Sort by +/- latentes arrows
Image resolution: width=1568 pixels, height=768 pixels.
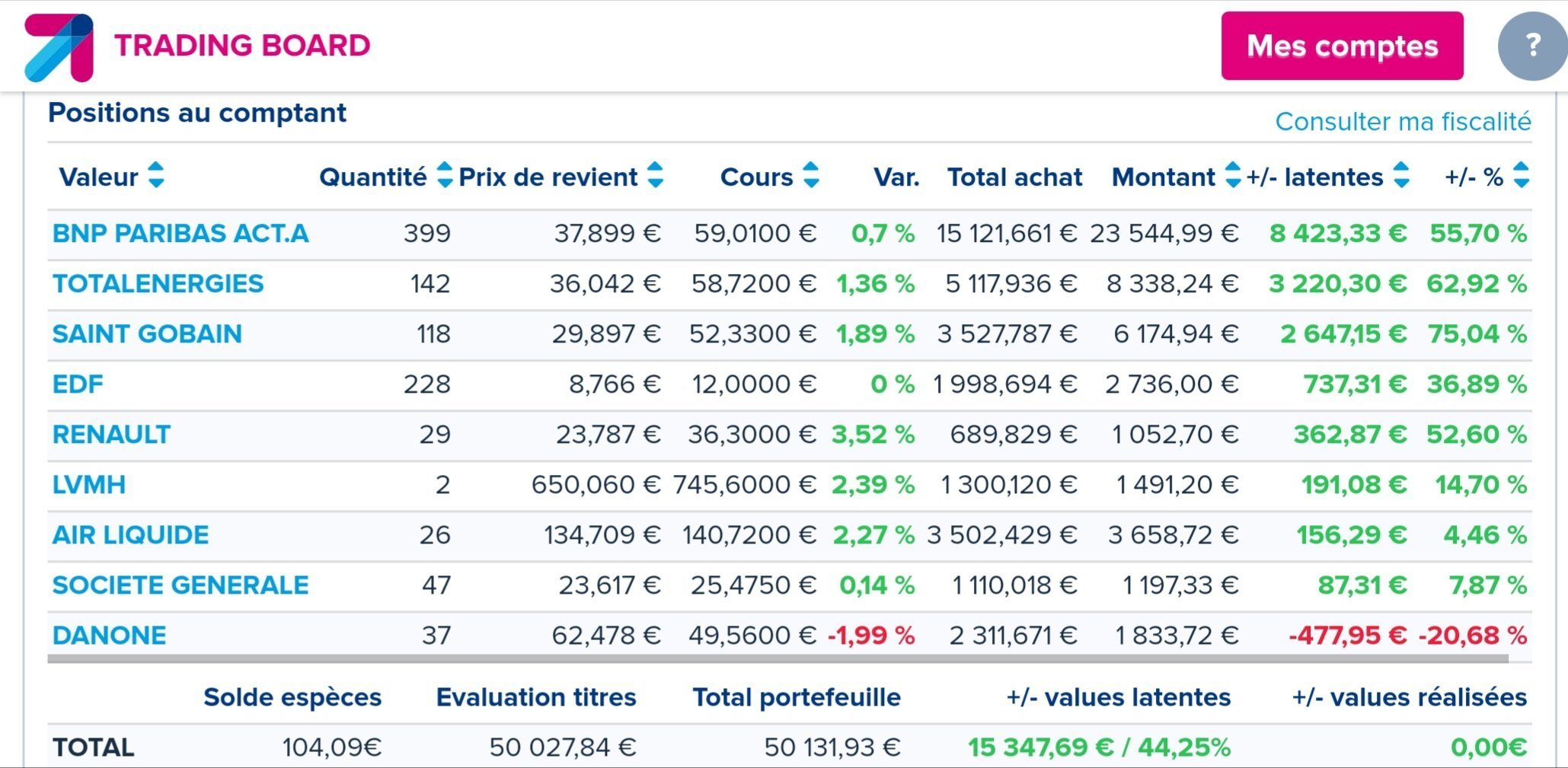coord(1400,176)
